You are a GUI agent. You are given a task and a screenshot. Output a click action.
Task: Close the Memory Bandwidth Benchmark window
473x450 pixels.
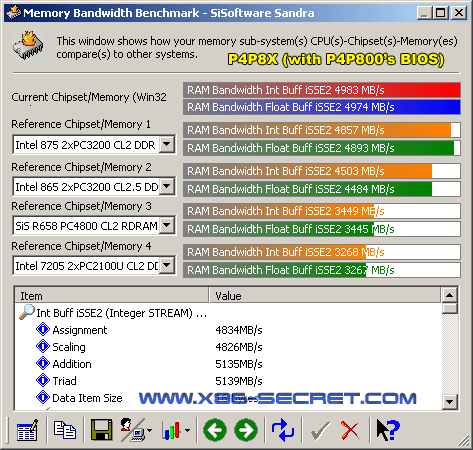coord(459,13)
